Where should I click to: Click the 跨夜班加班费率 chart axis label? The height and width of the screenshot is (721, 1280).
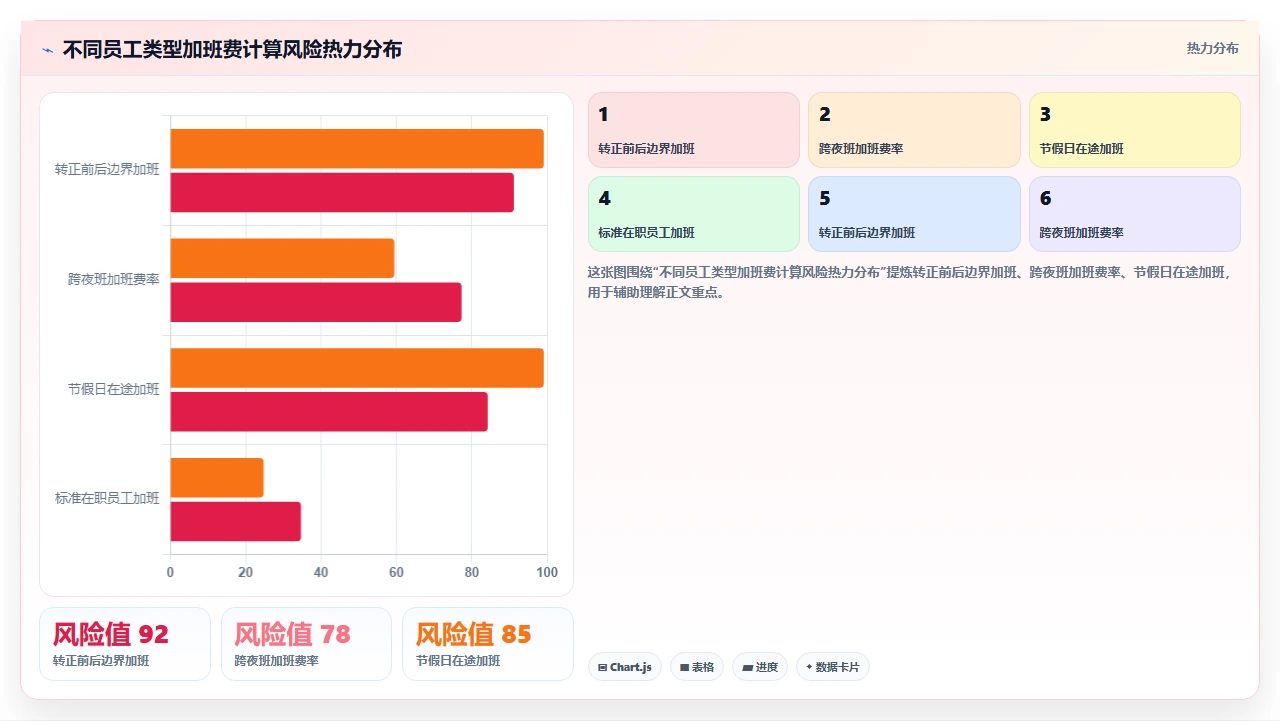pyautogui.click(x=114, y=280)
